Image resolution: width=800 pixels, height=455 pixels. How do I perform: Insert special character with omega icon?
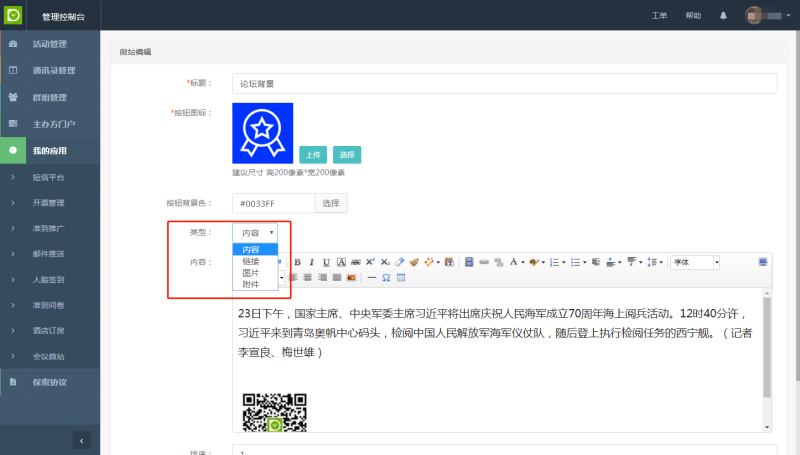(x=386, y=277)
